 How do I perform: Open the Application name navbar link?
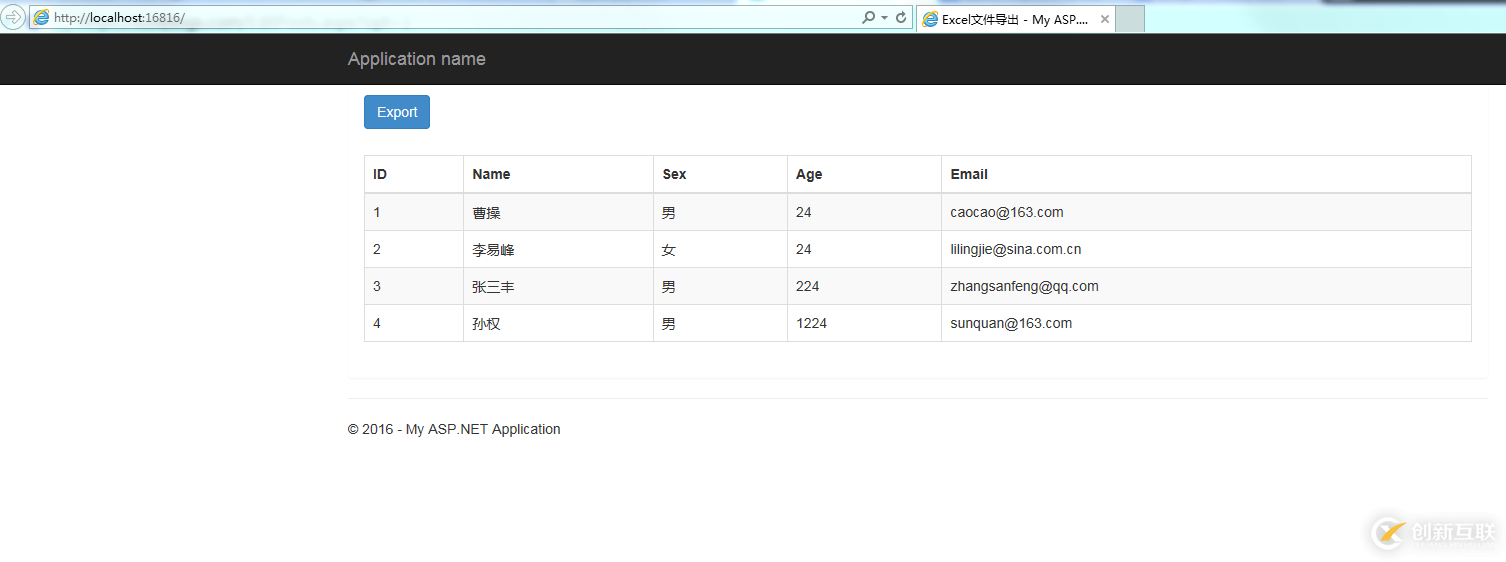click(x=417, y=59)
